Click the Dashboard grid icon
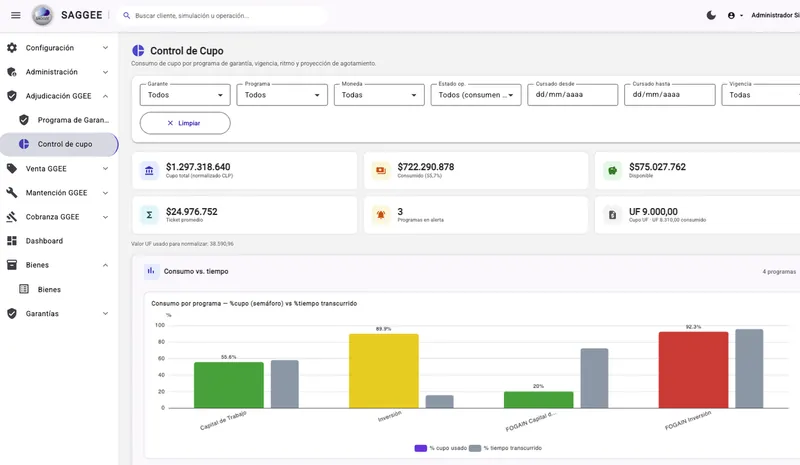 pos(12,241)
